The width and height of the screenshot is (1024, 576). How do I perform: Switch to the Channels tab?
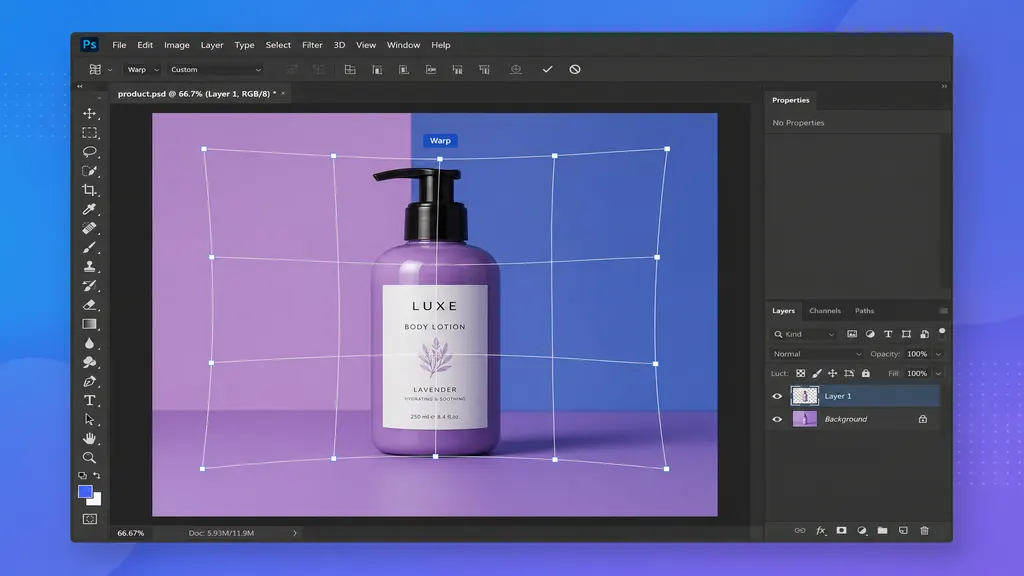825,311
